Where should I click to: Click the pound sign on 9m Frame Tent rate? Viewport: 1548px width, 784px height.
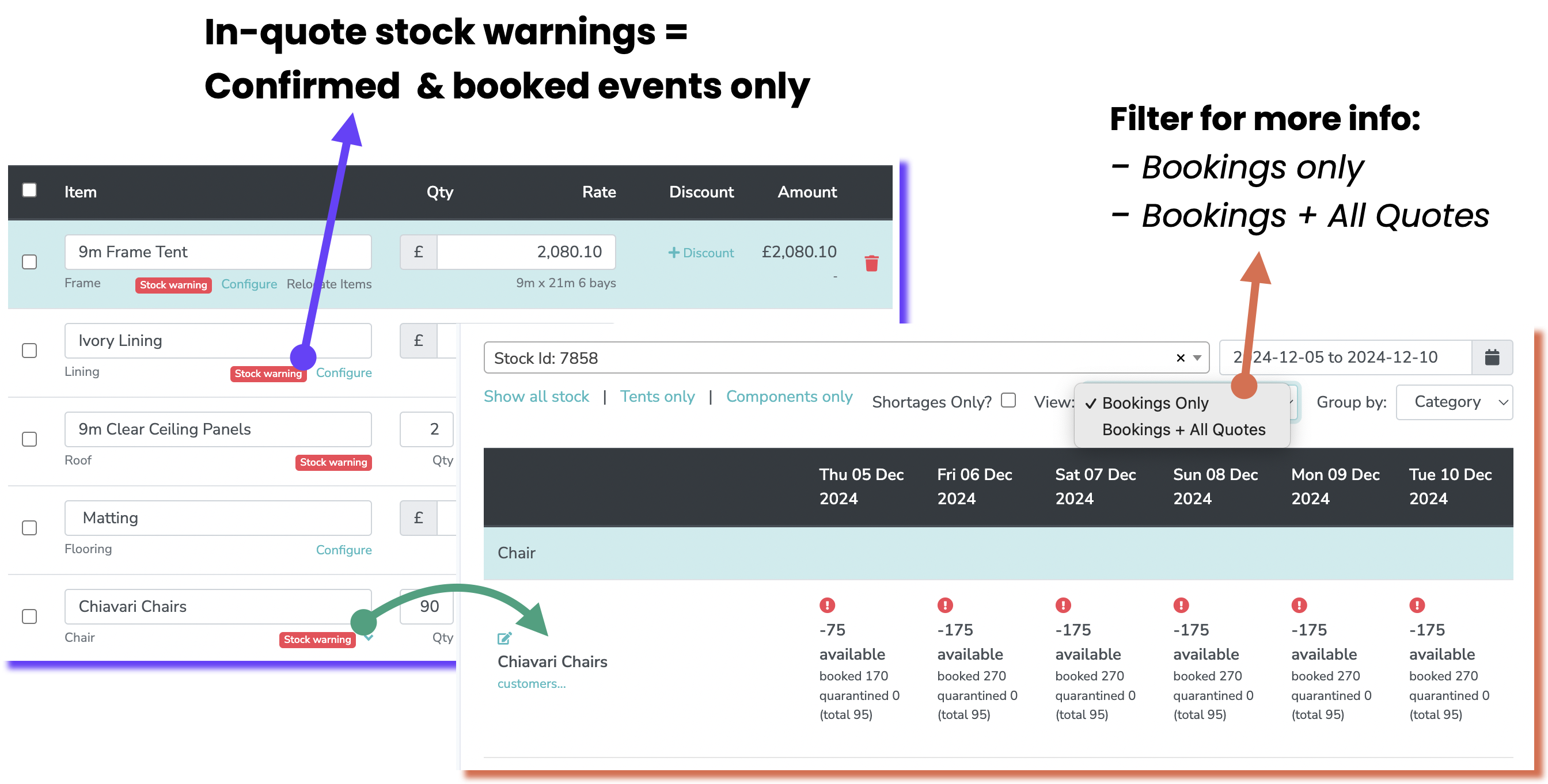coord(418,252)
